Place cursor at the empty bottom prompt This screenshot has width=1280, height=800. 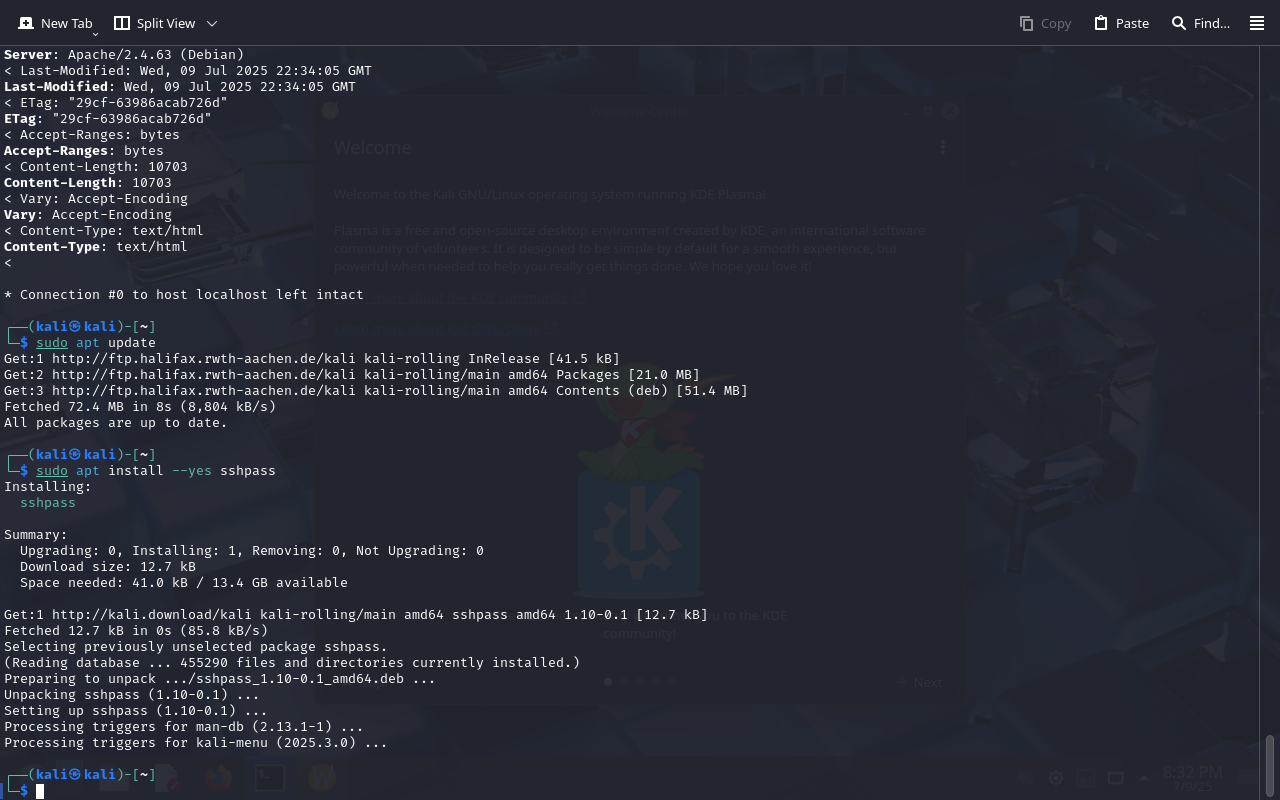[x=40, y=791]
